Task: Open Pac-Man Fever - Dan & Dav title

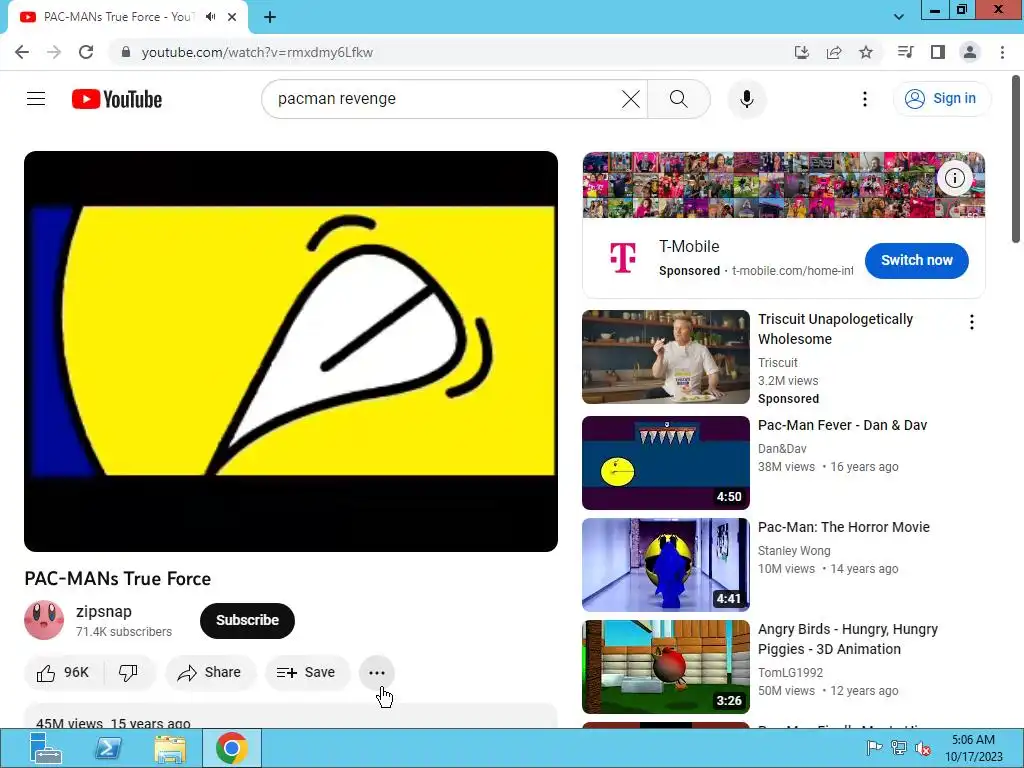Action: (842, 425)
